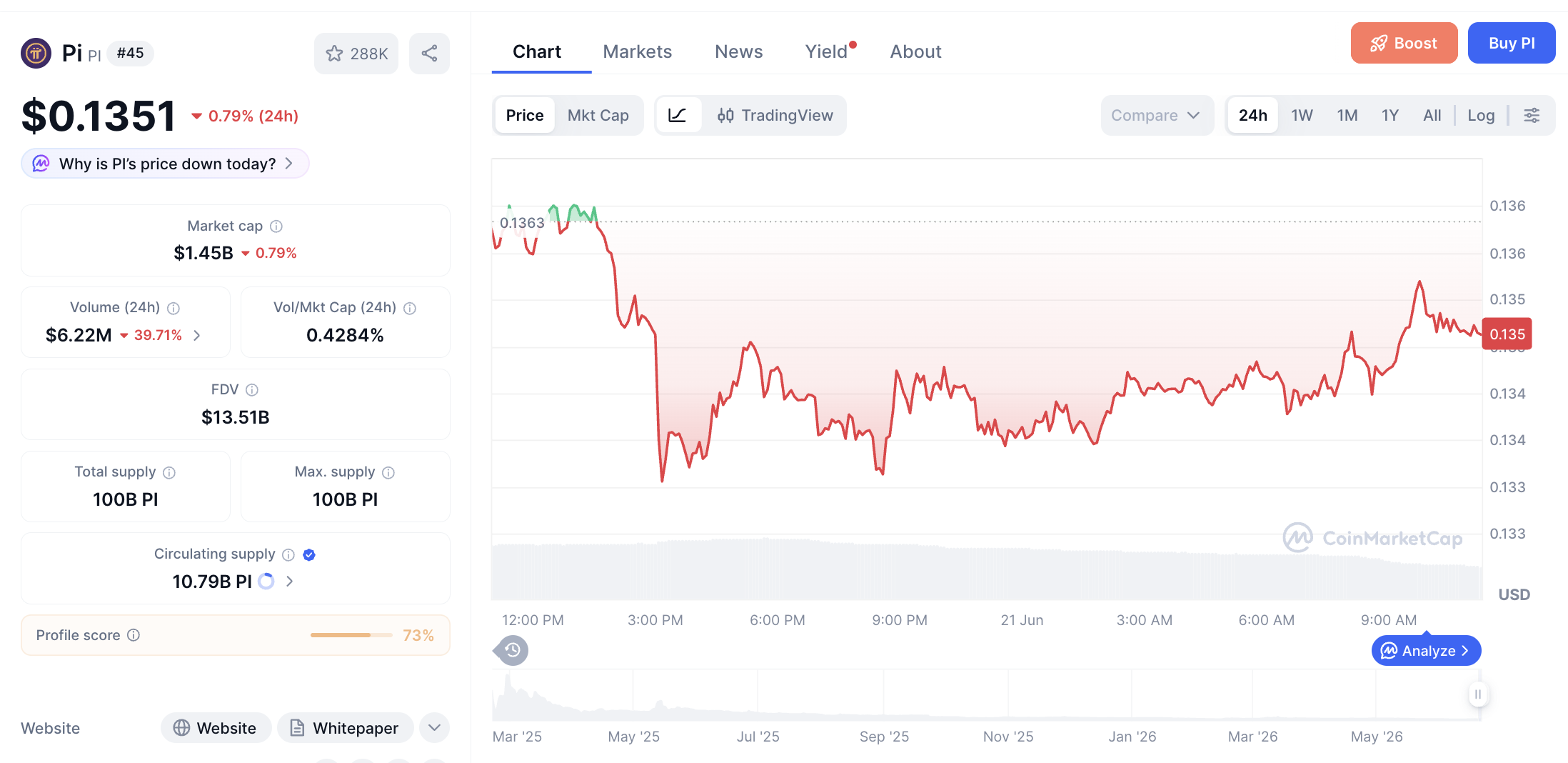Click the Profile score progress bar

tap(351, 635)
